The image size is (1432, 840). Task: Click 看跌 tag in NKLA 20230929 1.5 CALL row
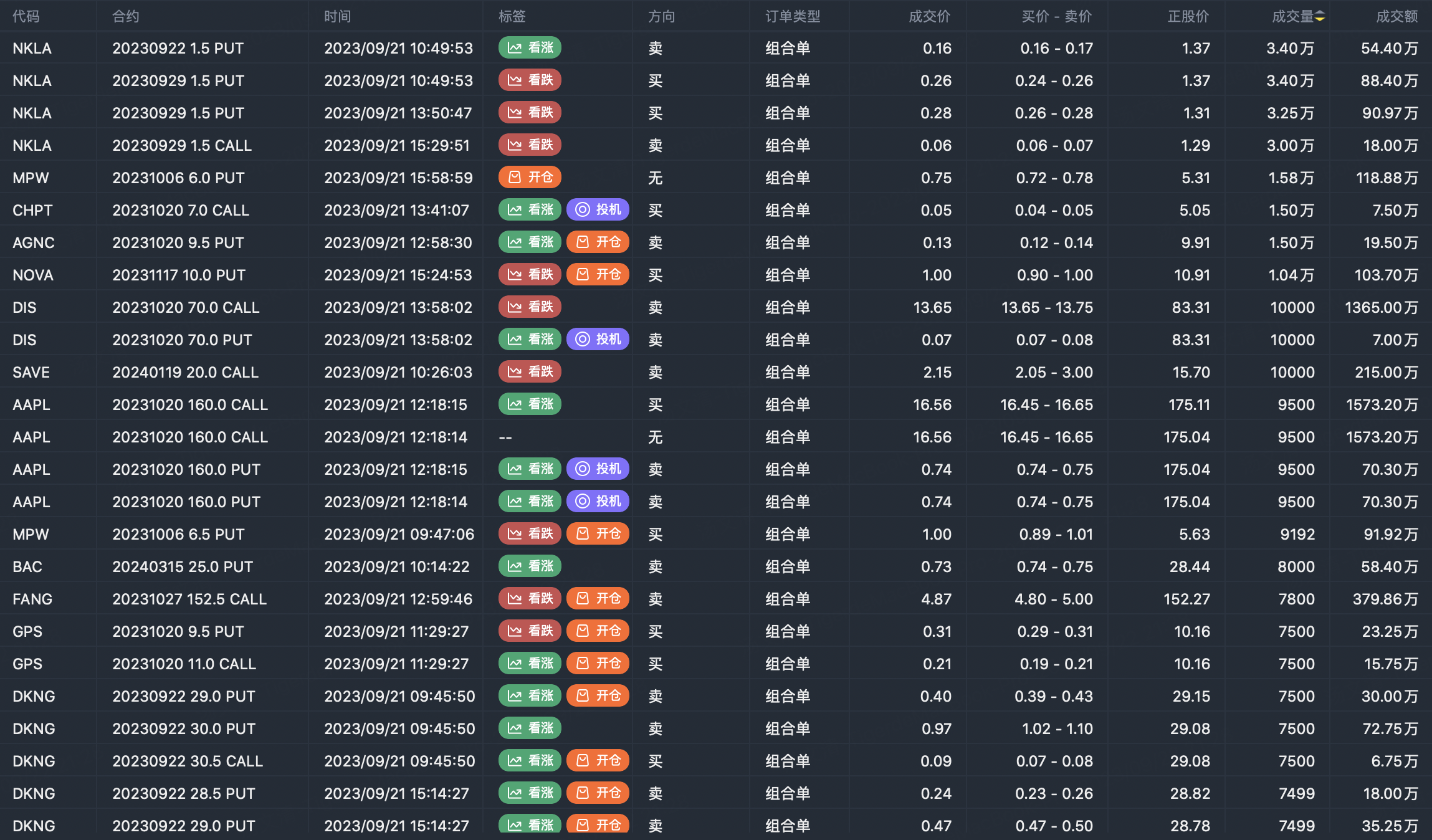coord(530,145)
